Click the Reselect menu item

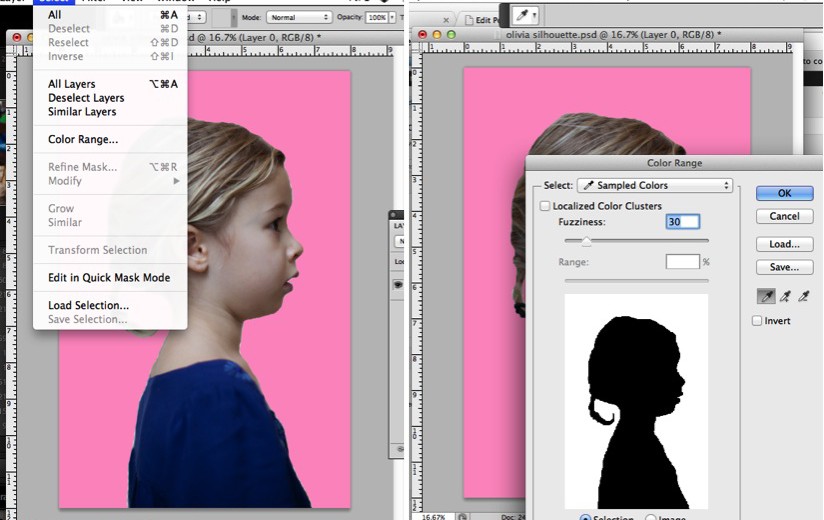(68, 43)
